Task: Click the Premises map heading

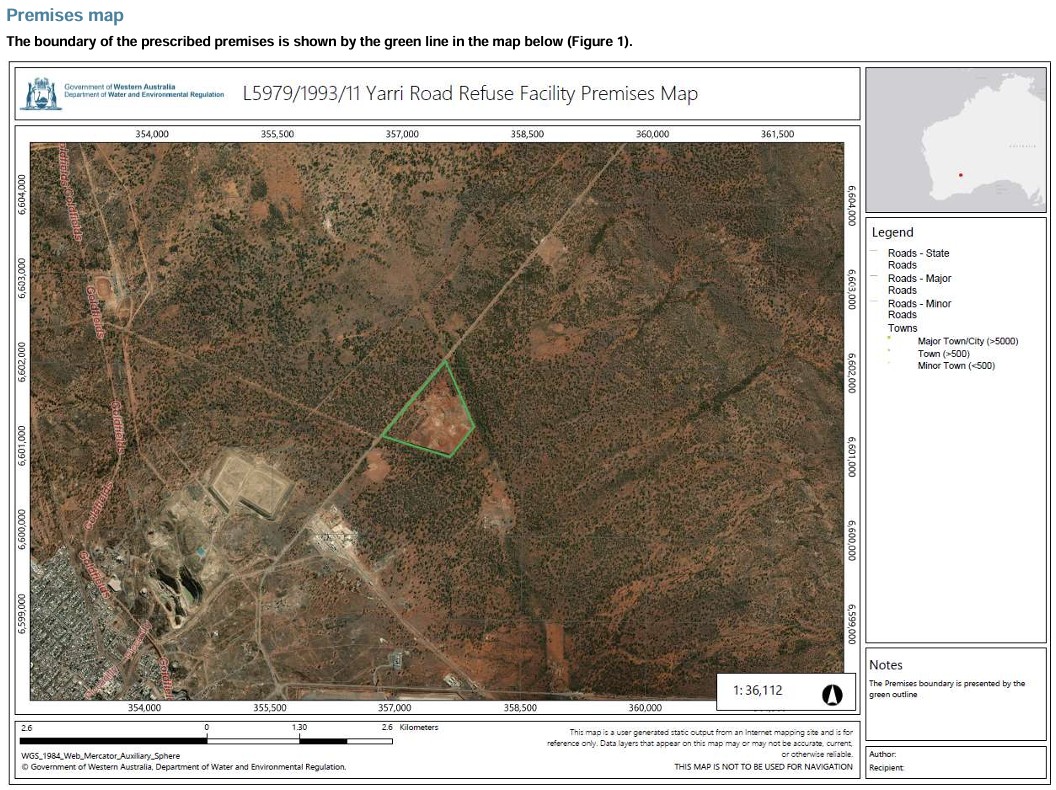Action: (x=65, y=16)
